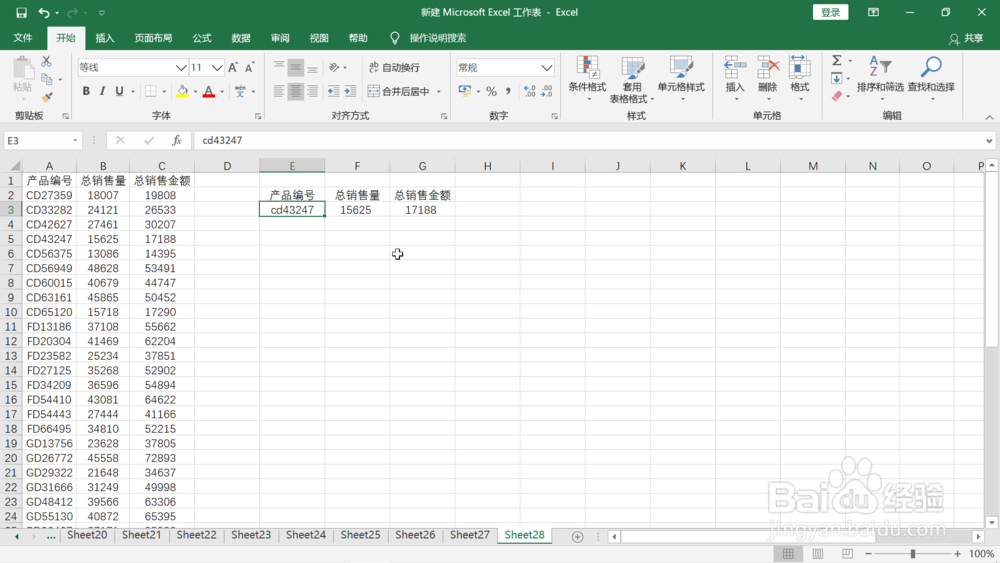Click the 操作说明搜索 search box
The width and height of the screenshot is (1000, 563).
click(x=438, y=38)
